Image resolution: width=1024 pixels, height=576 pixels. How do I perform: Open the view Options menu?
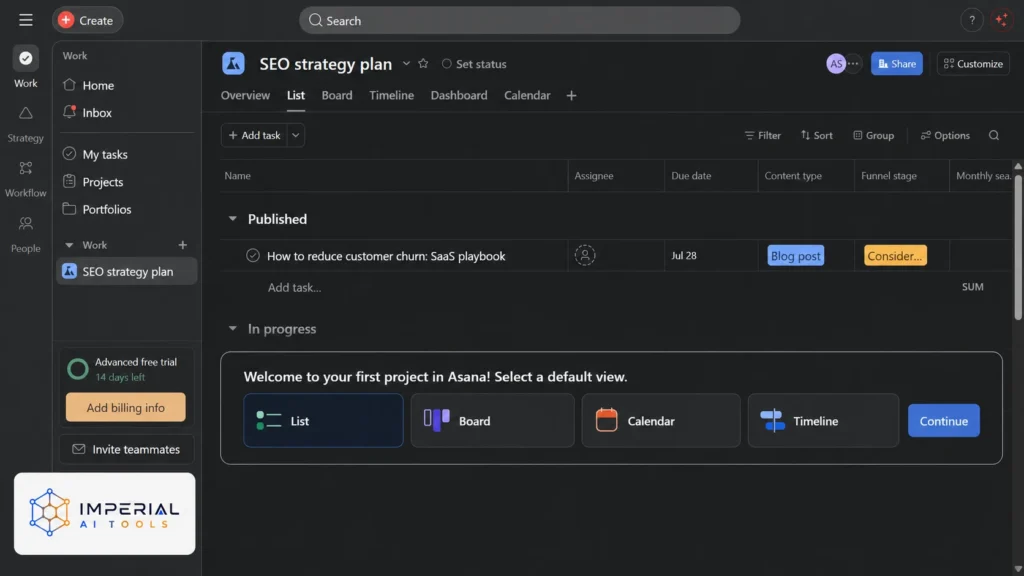click(945, 135)
